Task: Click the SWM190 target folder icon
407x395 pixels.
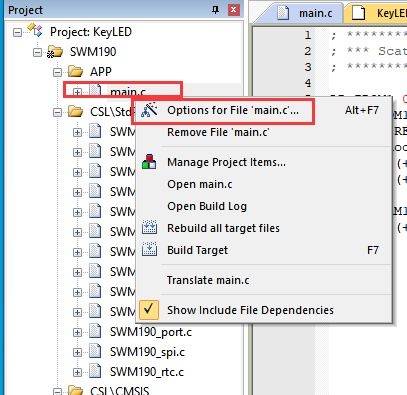Action: [x=55, y=52]
